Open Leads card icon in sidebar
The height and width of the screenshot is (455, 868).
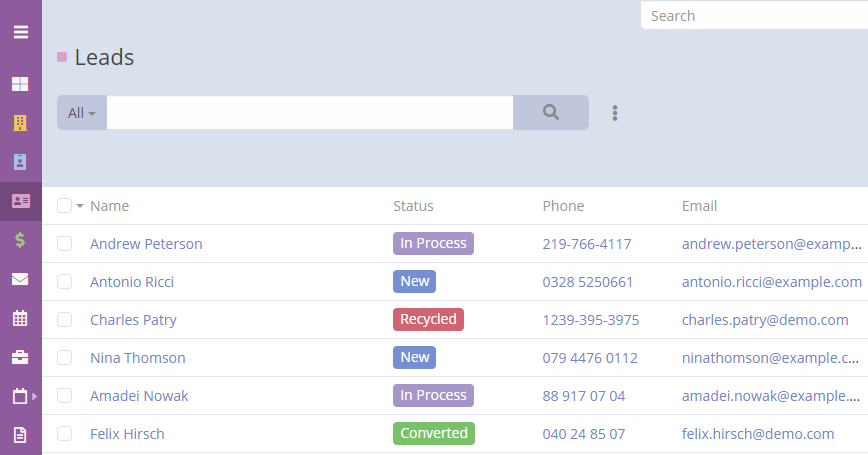tap(20, 201)
